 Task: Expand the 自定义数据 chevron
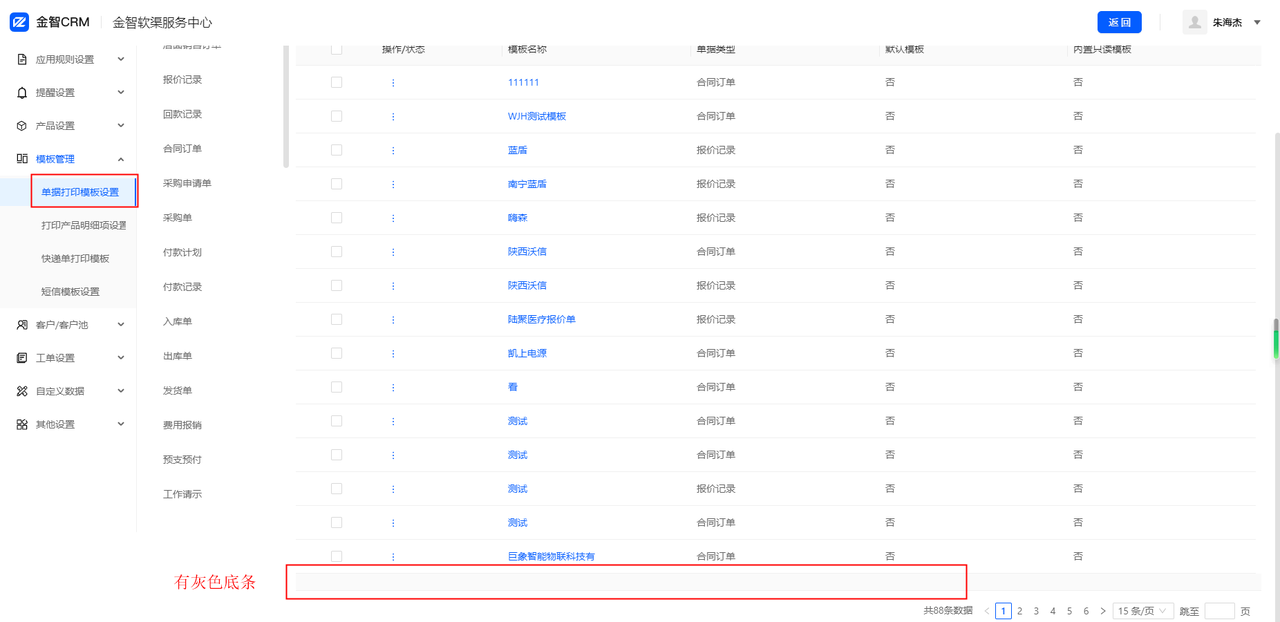(x=121, y=390)
